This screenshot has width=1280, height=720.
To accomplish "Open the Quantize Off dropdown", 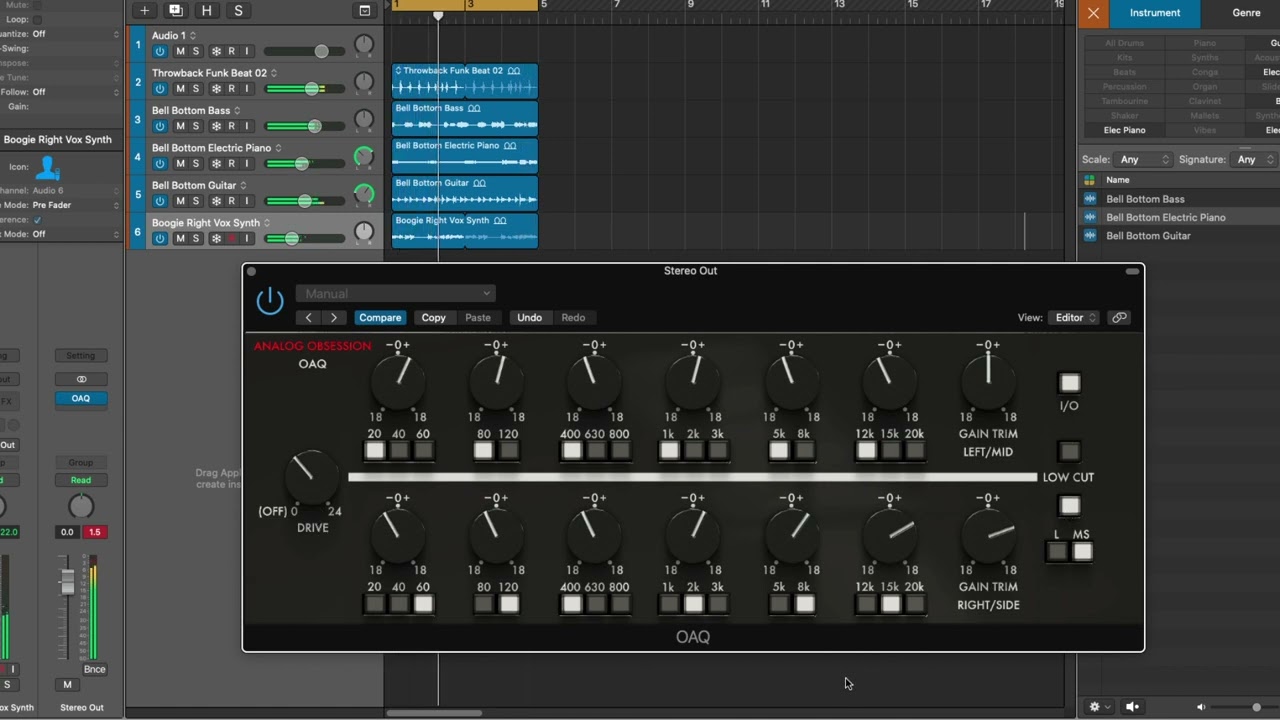I will (x=75, y=34).
